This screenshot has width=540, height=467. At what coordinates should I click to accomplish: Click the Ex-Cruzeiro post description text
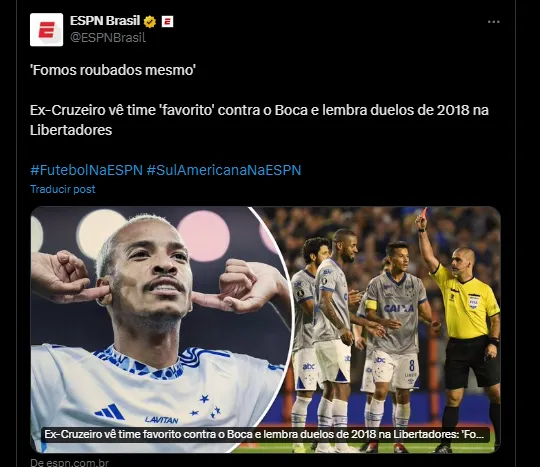tap(259, 120)
